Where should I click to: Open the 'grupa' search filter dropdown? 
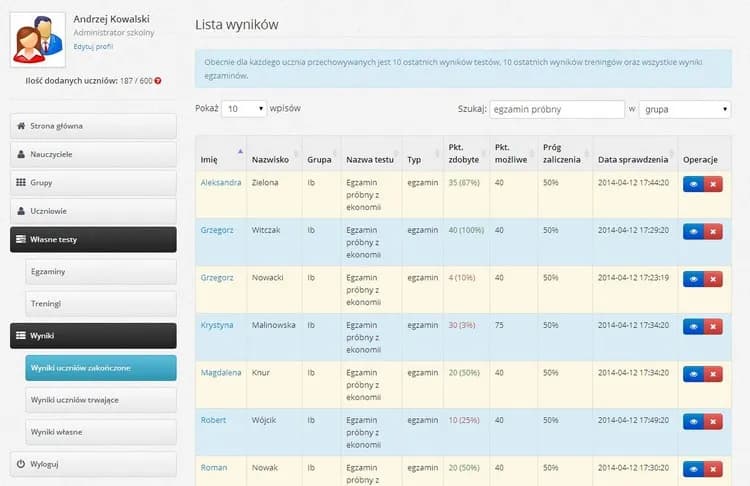[684, 109]
